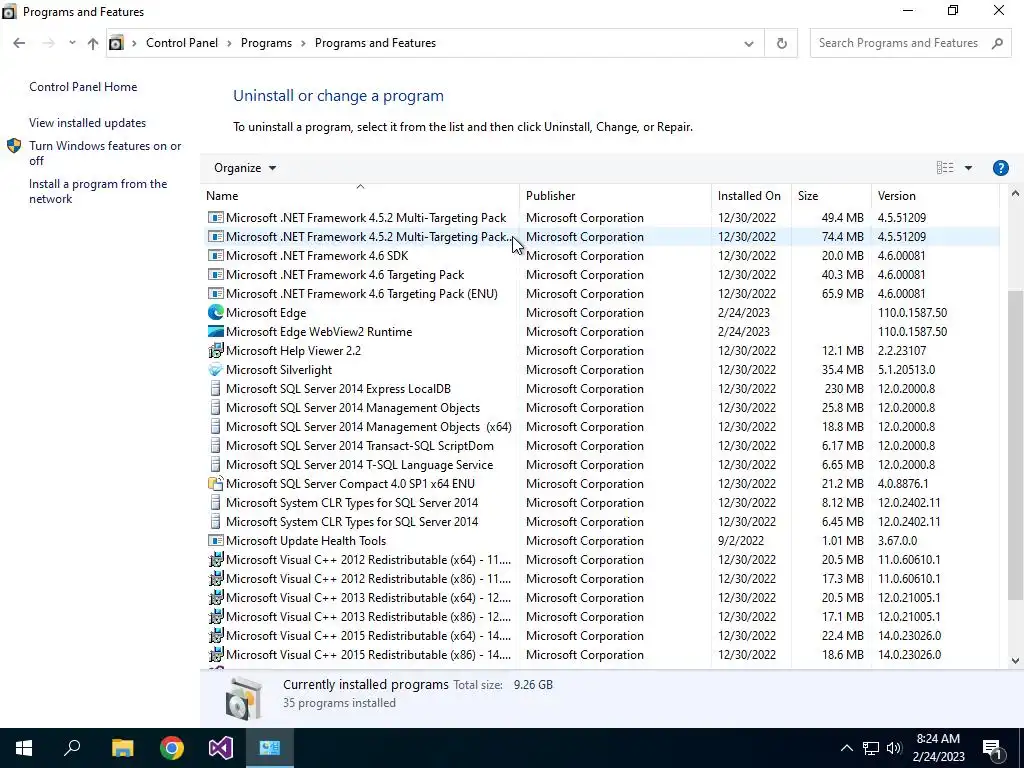The width and height of the screenshot is (1024, 768).
Task: Select the Microsoft Edge icon in list
Action: 216,313
